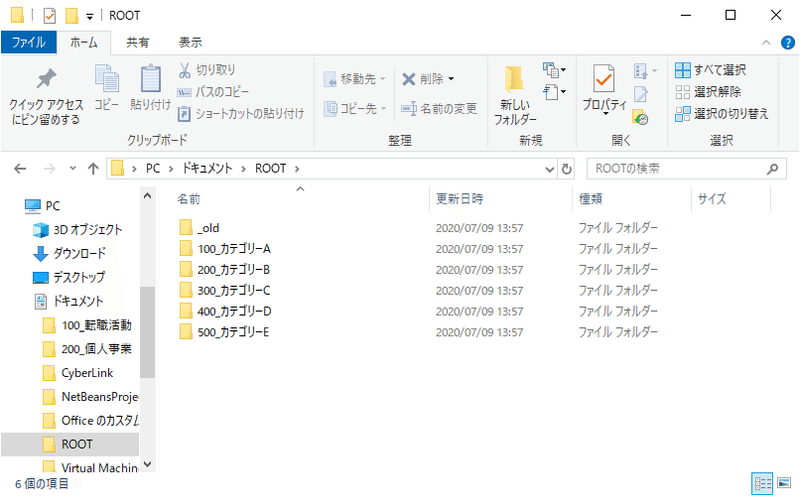The height and width of the screenshot is (496, 800).
Task: Click Select None (選択解除)
Action: [708, 92]
